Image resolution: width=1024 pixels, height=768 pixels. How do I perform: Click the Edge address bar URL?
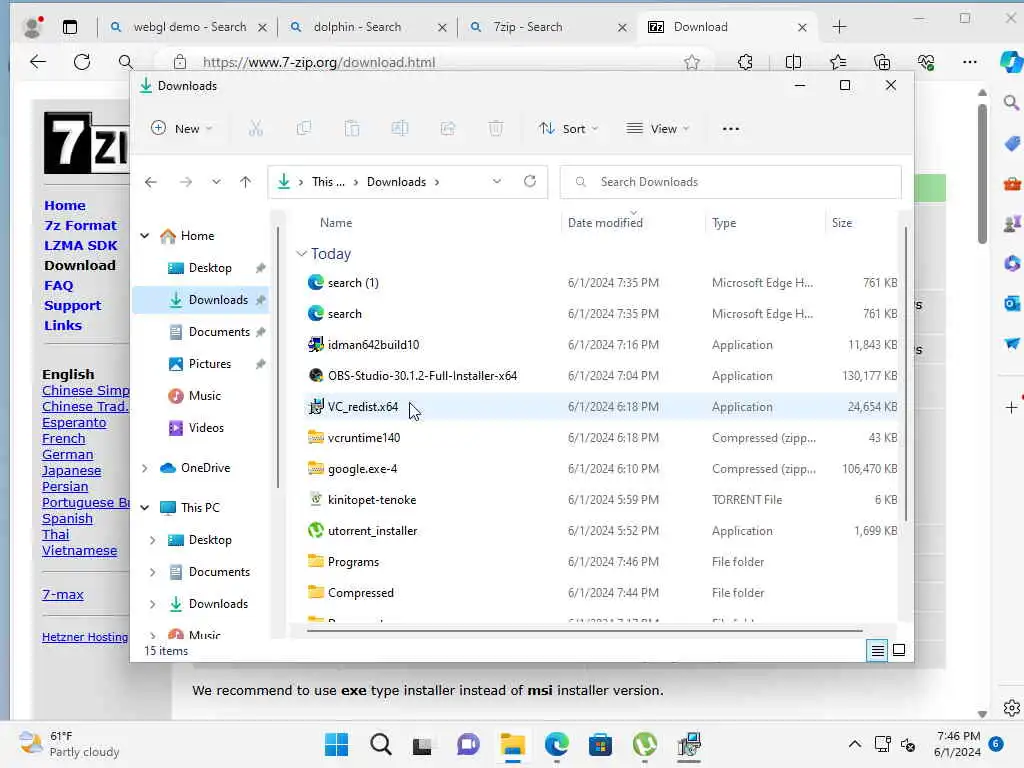coord(319,62)
